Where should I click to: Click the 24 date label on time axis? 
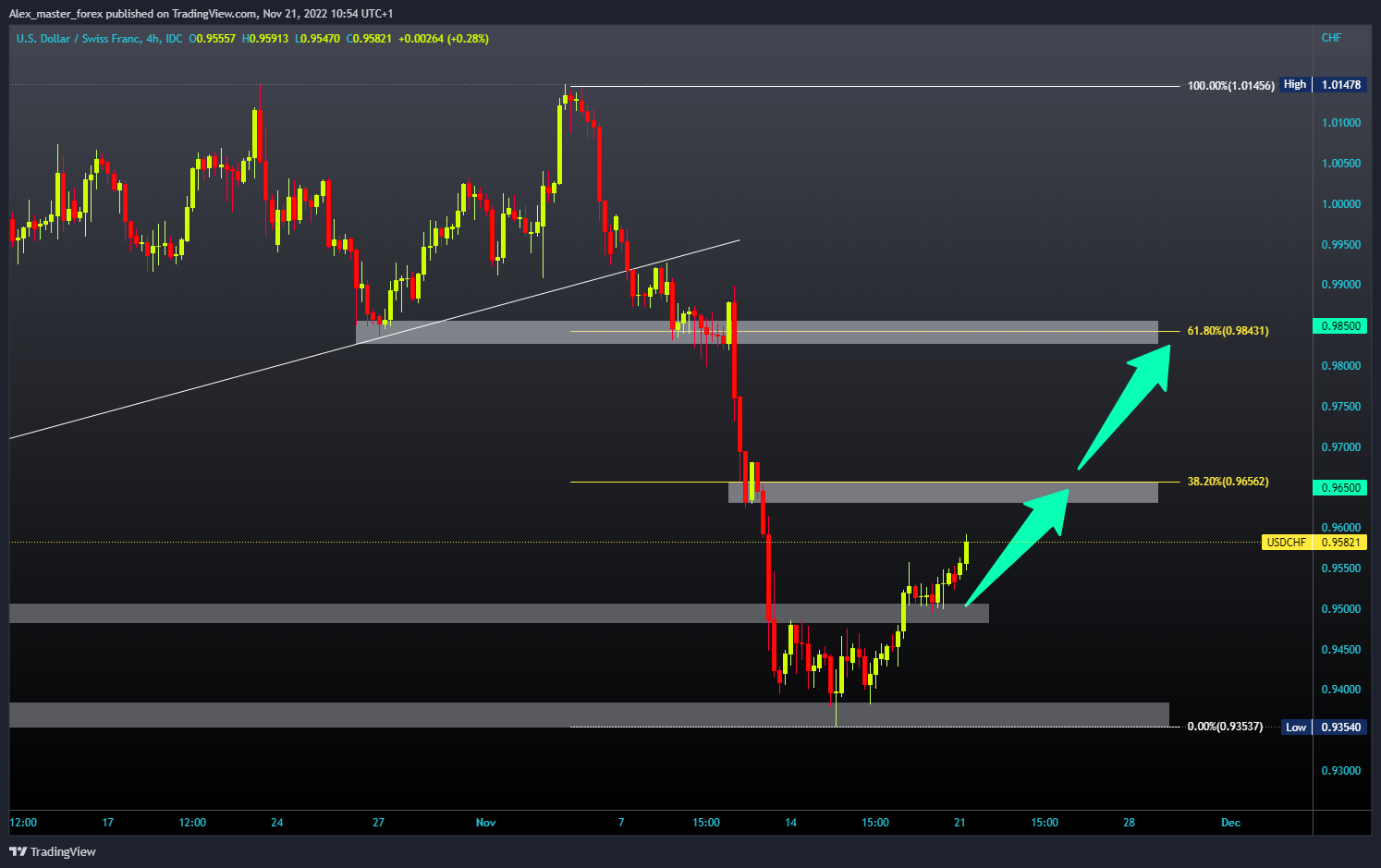pos(276,822)
